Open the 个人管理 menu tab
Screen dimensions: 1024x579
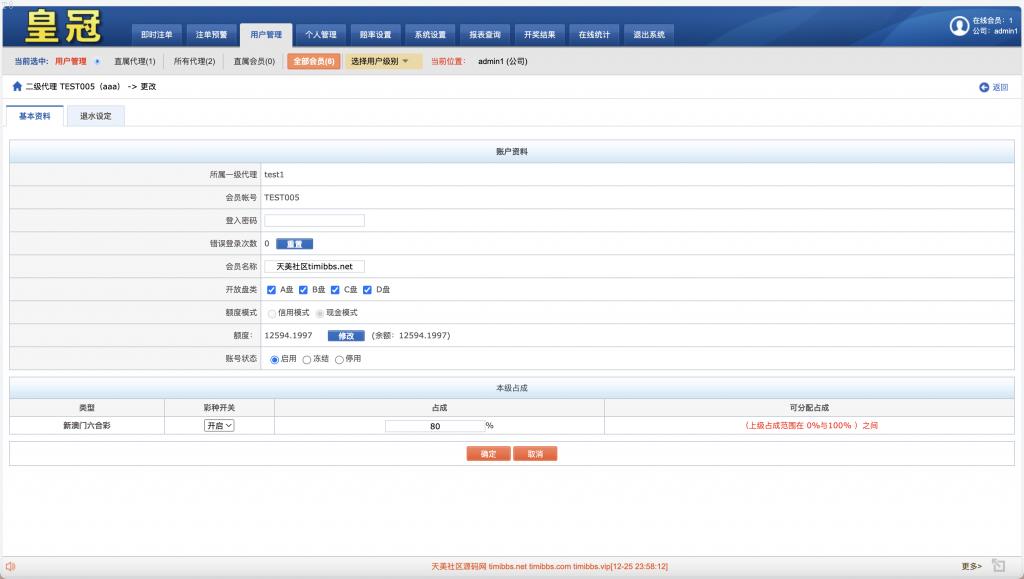[321, 35]
